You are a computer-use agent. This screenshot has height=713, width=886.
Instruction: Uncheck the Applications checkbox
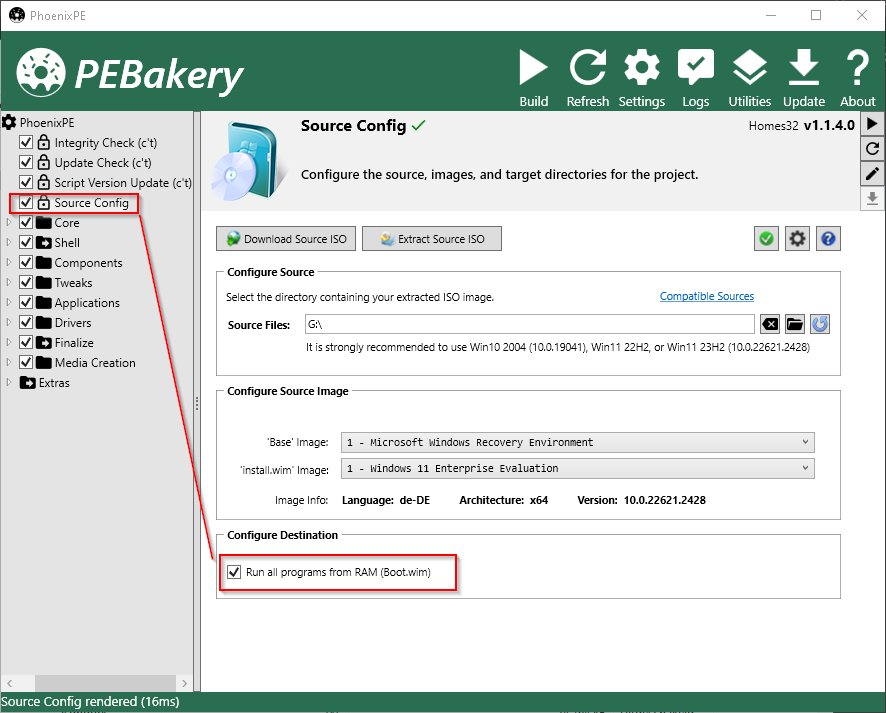(26, 302)
